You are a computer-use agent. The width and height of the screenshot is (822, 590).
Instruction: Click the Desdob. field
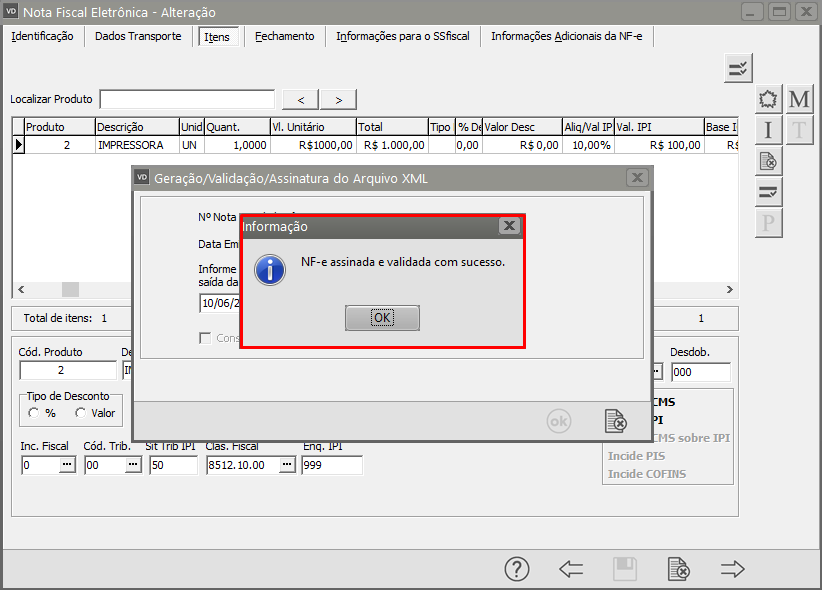pyautogui.click(x=700, y=372)
